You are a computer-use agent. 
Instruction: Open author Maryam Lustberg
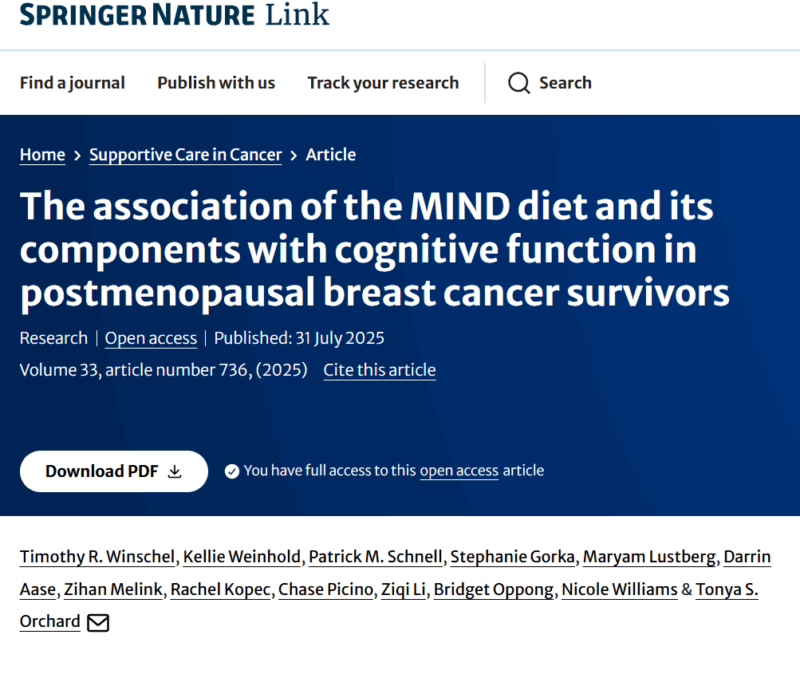point(649,557)
